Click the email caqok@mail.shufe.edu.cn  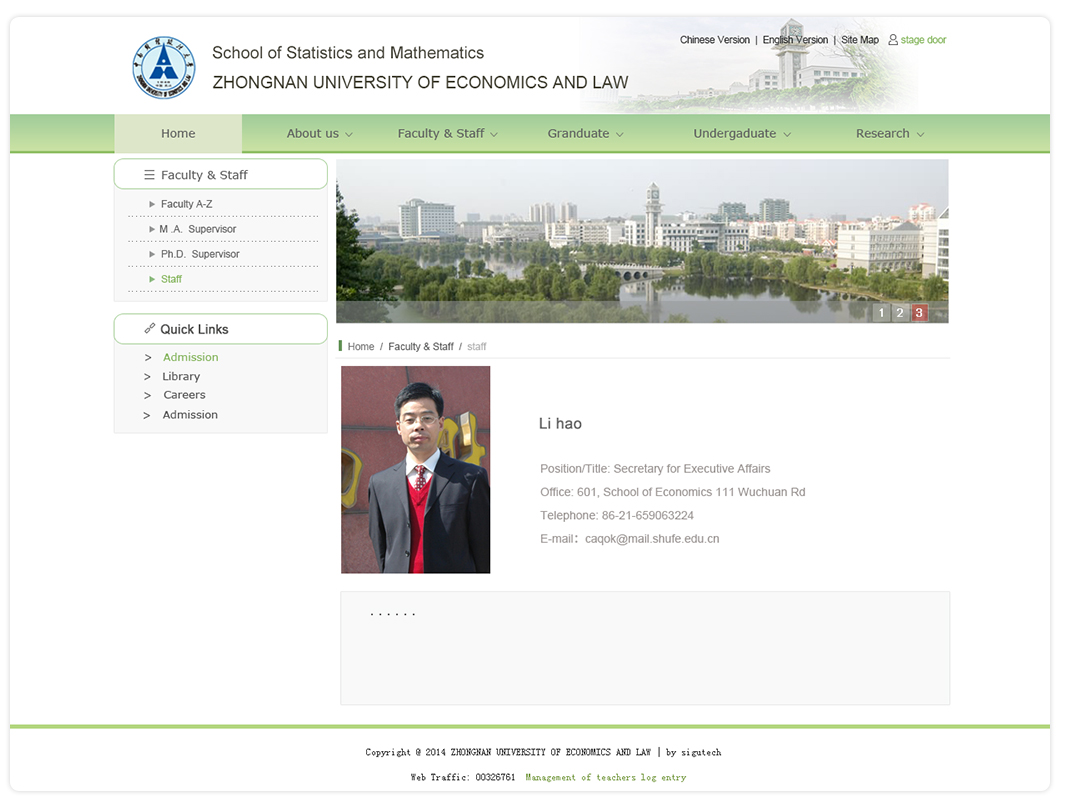point(652,539)
